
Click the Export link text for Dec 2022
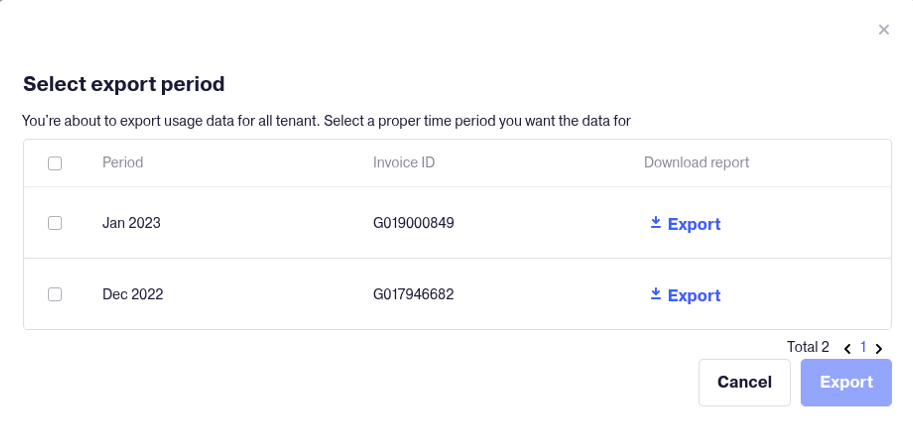[694, 295]
